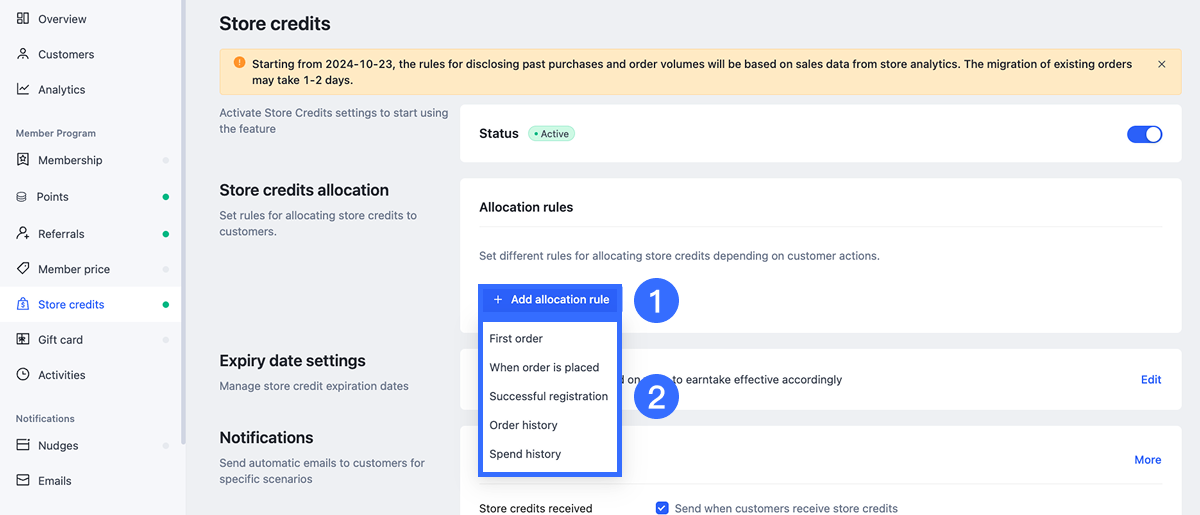1200x515 pixels.
Task: Pick Spend history from rule list
Action: coord(525,454)
